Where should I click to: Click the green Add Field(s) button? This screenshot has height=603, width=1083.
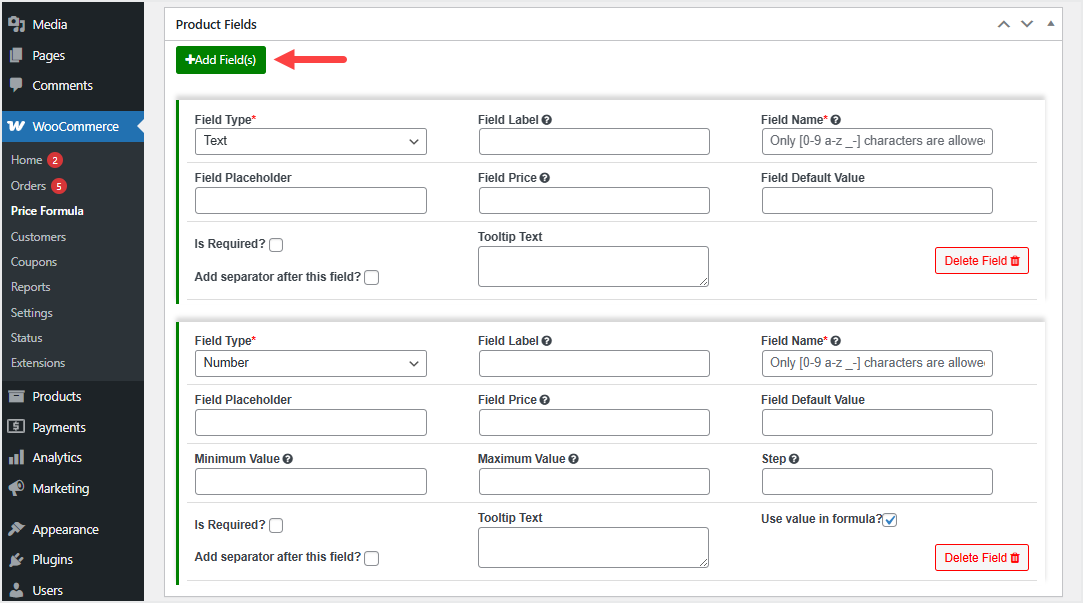pos(221,60)
